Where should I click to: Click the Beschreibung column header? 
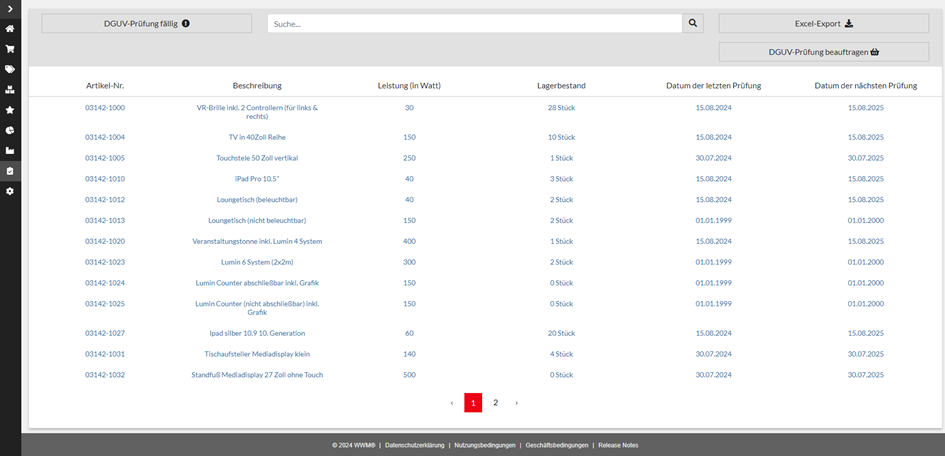(x=257, y=86)
